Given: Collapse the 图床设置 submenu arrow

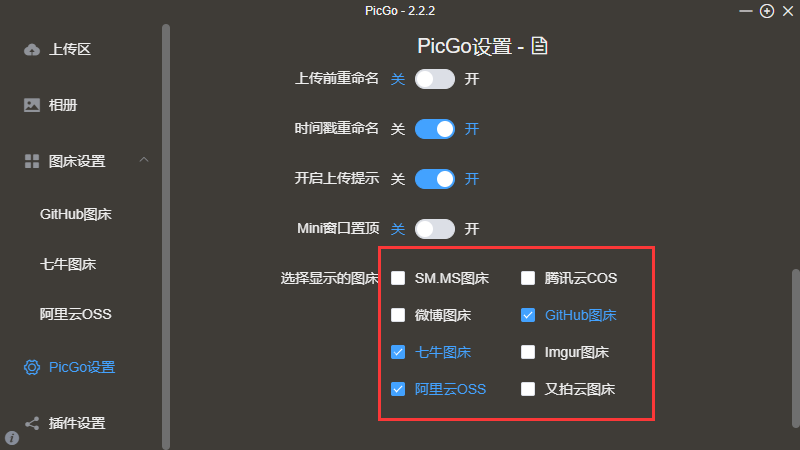Looking at the screenshot, I should tap(144, 160).
